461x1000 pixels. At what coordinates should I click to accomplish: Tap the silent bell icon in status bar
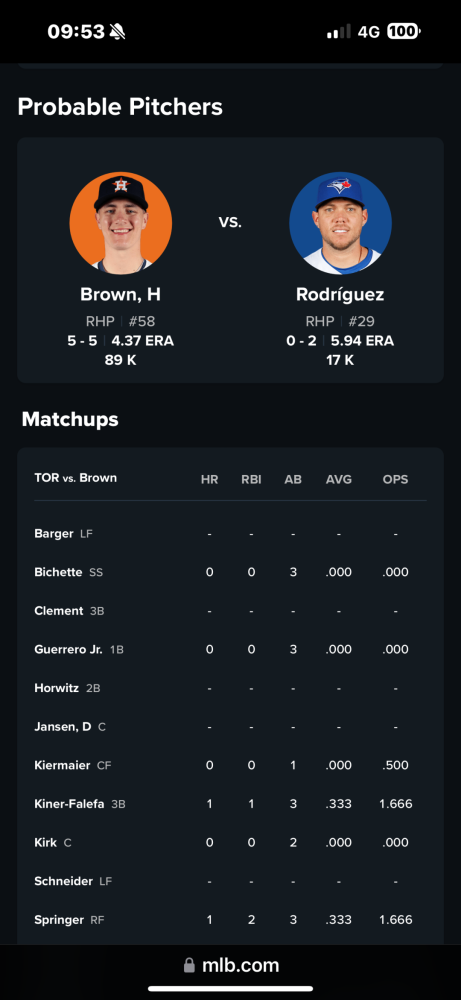(x=117, y=31)
